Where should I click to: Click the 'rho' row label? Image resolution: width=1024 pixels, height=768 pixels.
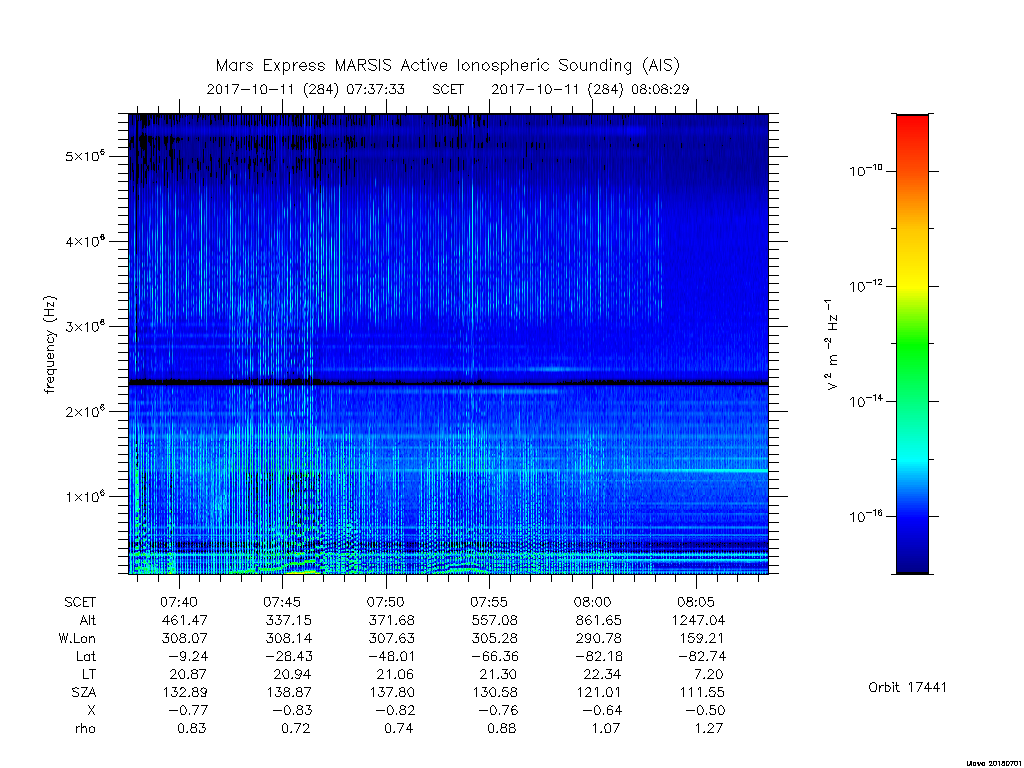85,728
